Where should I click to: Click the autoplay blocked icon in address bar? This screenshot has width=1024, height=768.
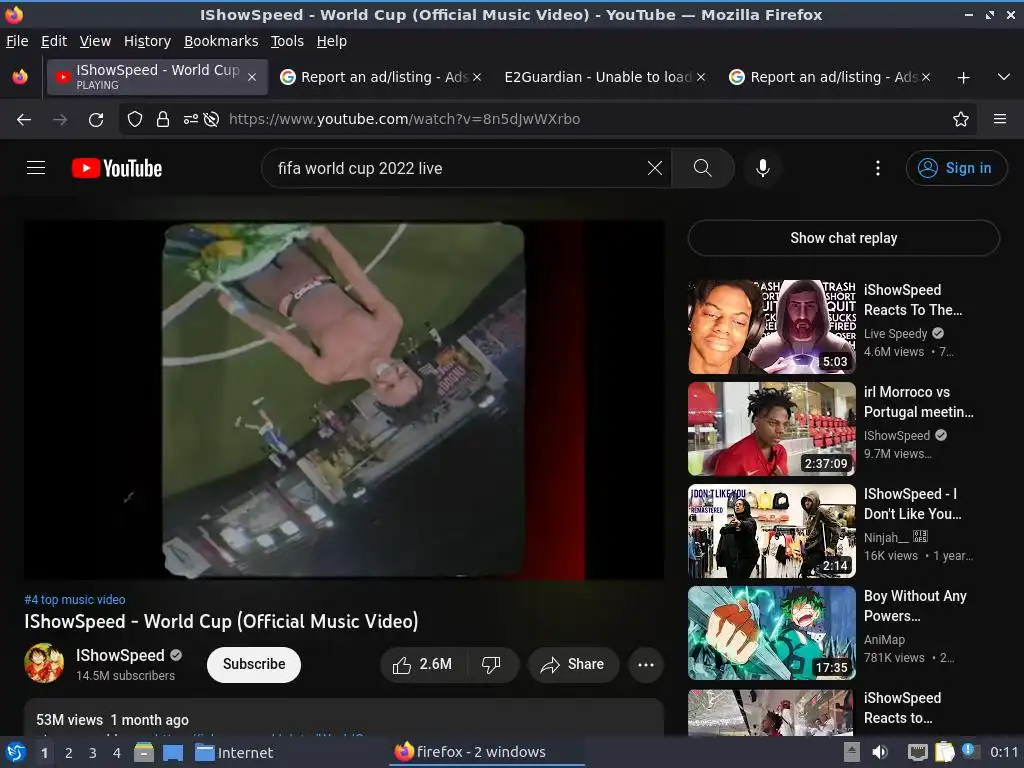click(211, 120)
